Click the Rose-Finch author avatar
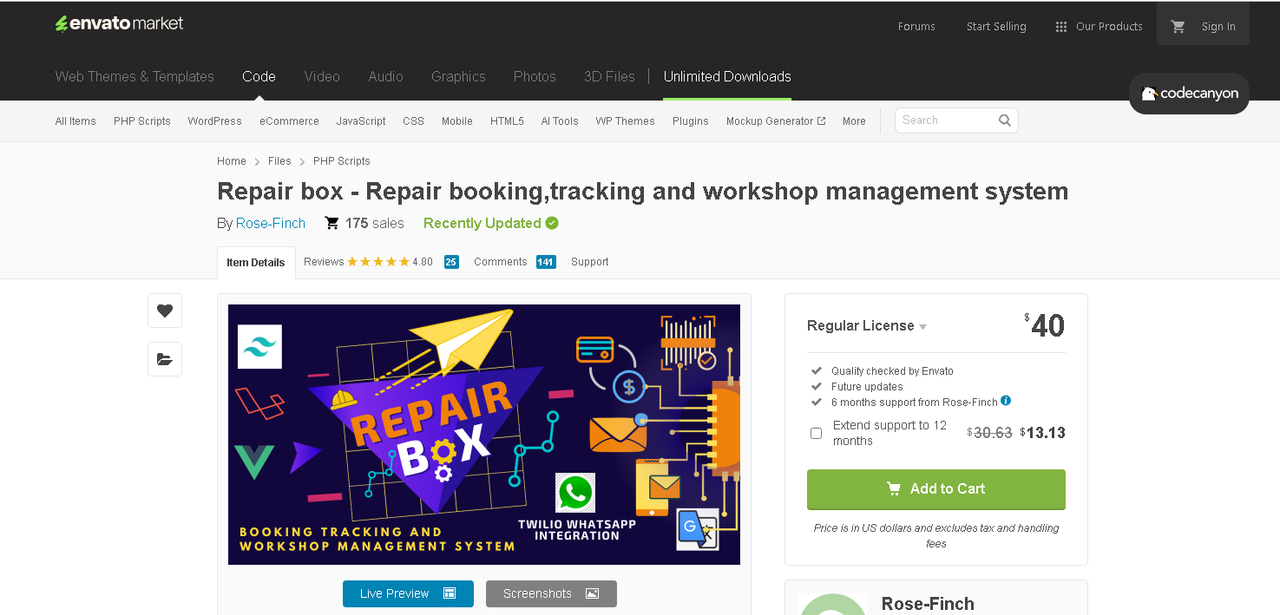 pyautogui.click(x=833, y=604)
